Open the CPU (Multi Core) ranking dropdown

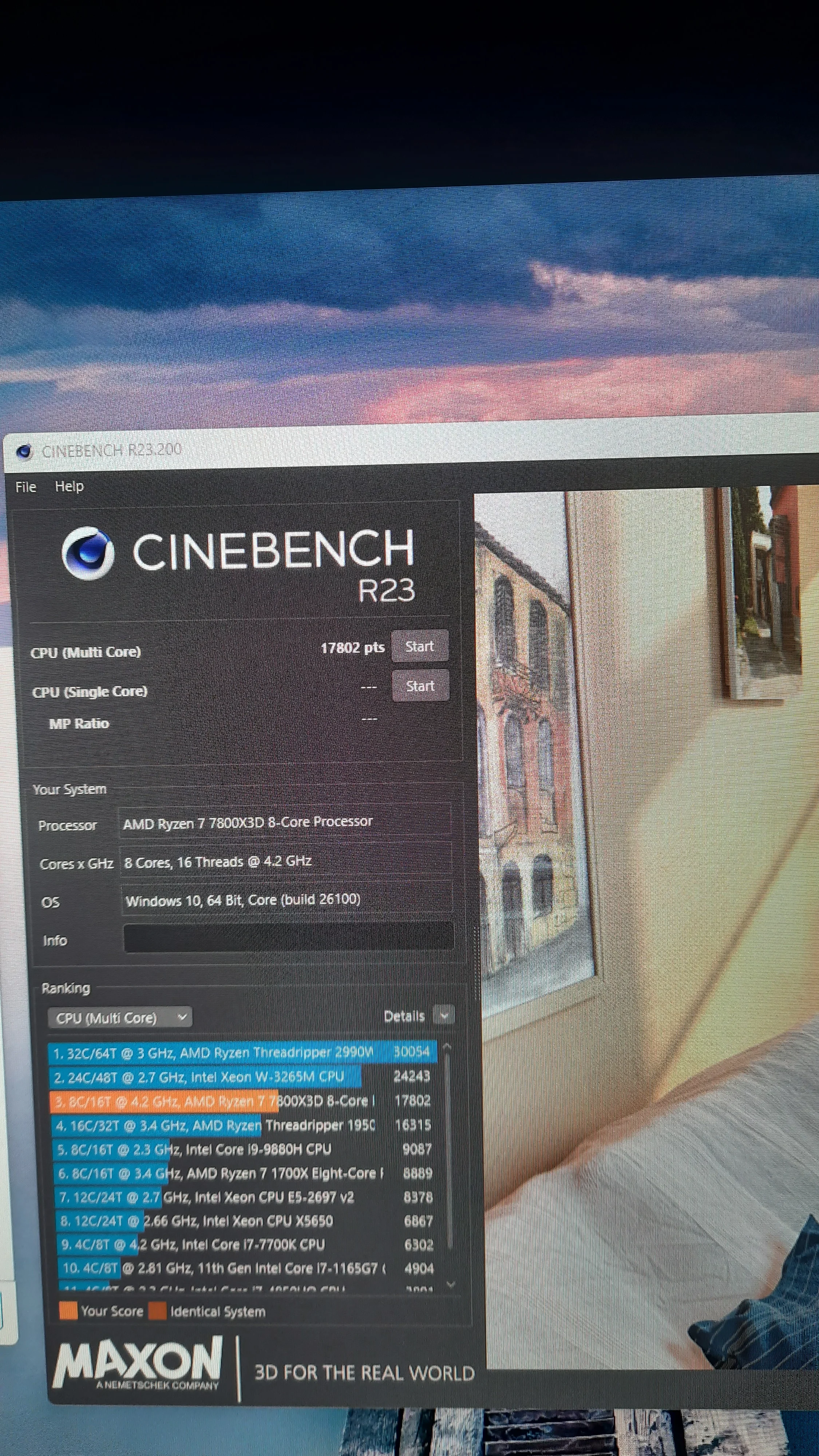120,1018
